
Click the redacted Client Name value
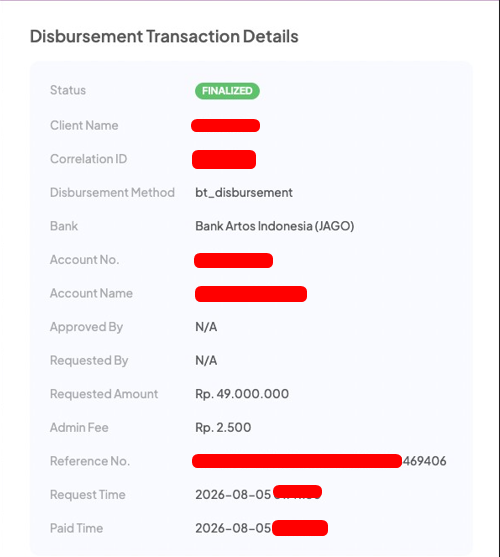pyautogui.click(x=225, y=125)
